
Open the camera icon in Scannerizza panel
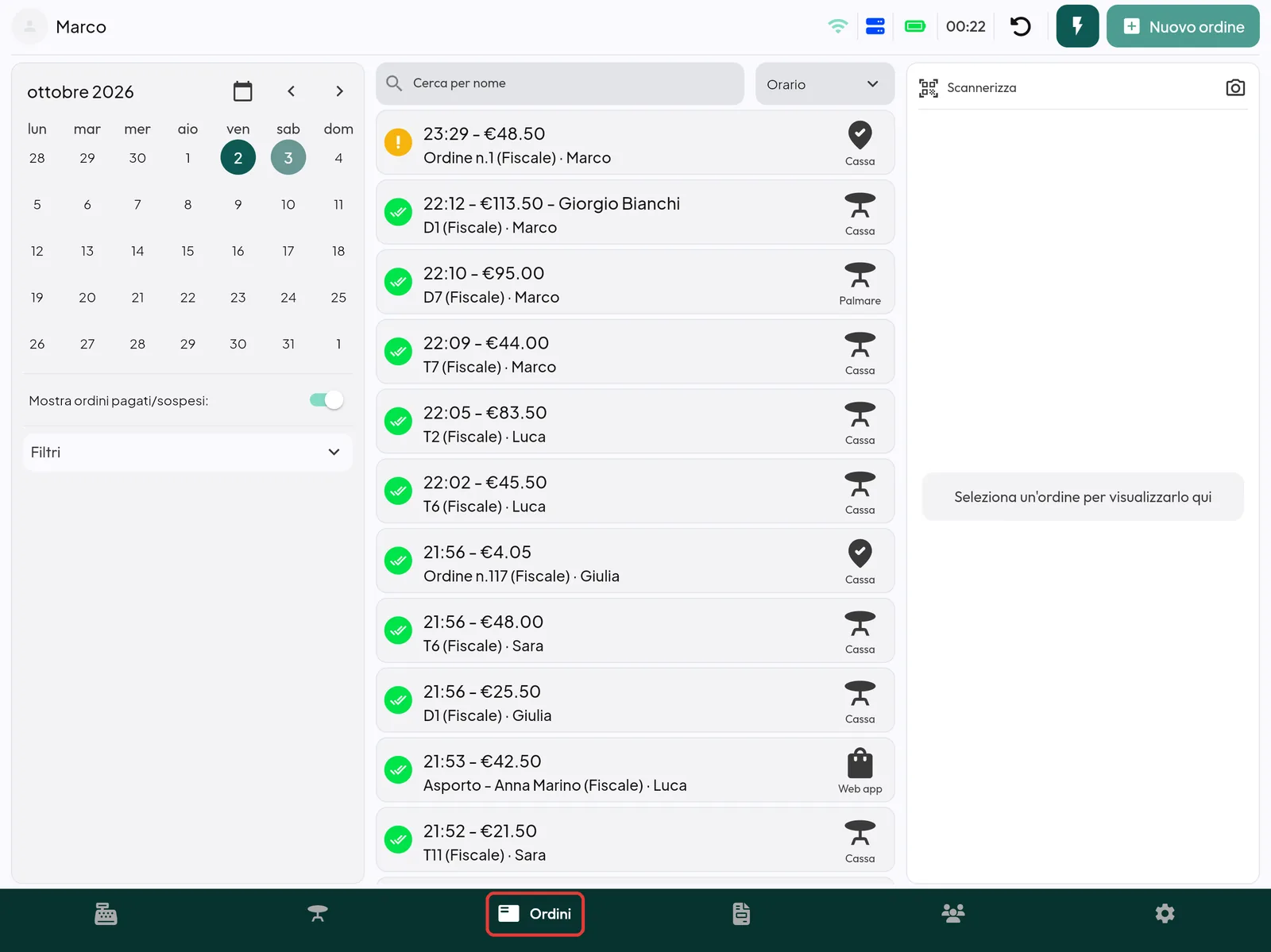pos(1235,87)
